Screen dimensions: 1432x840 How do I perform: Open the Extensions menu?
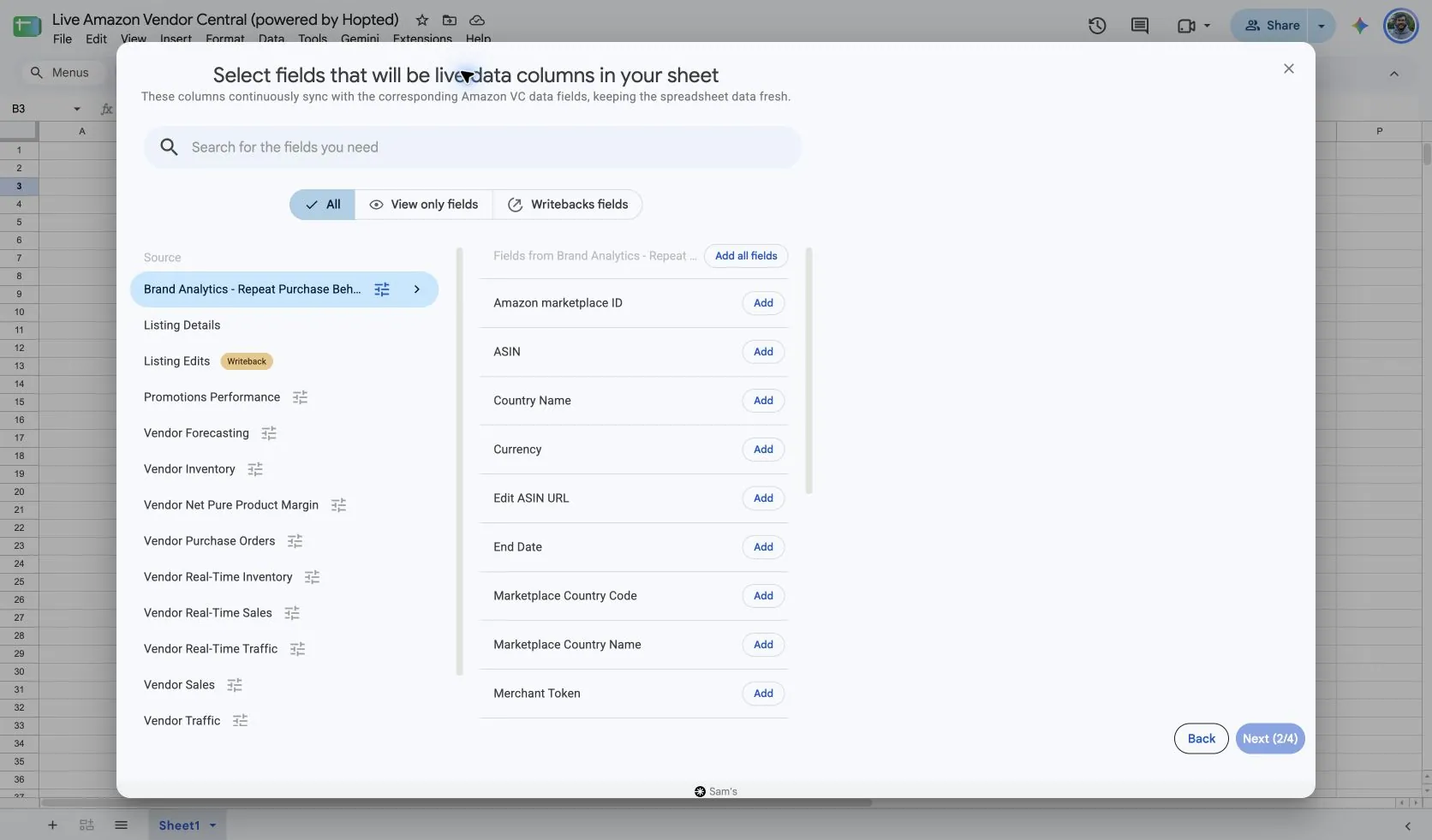click(x=422, y=39)
